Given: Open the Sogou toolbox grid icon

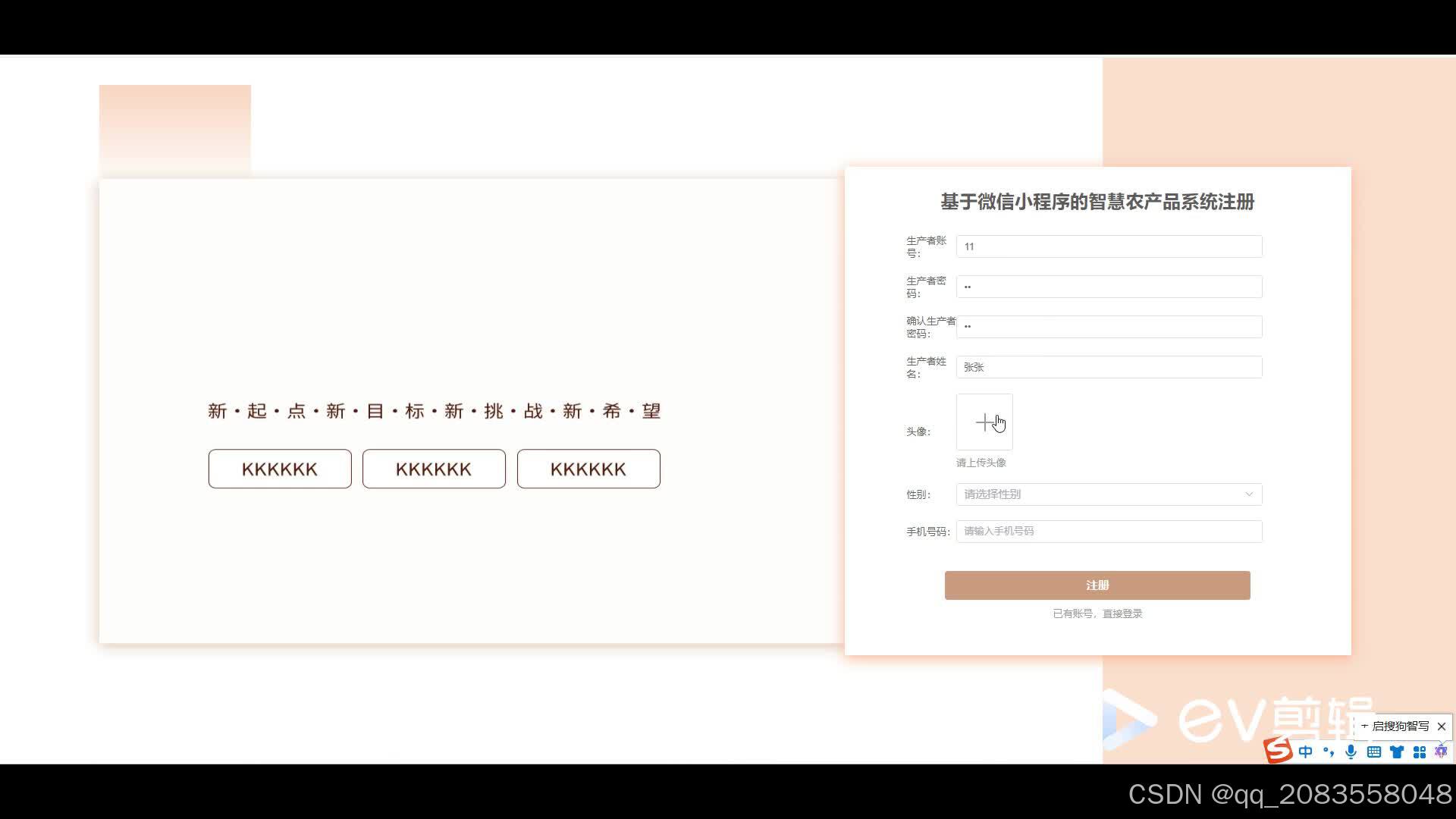Looking at the screenshot, I should (1420, 752).
